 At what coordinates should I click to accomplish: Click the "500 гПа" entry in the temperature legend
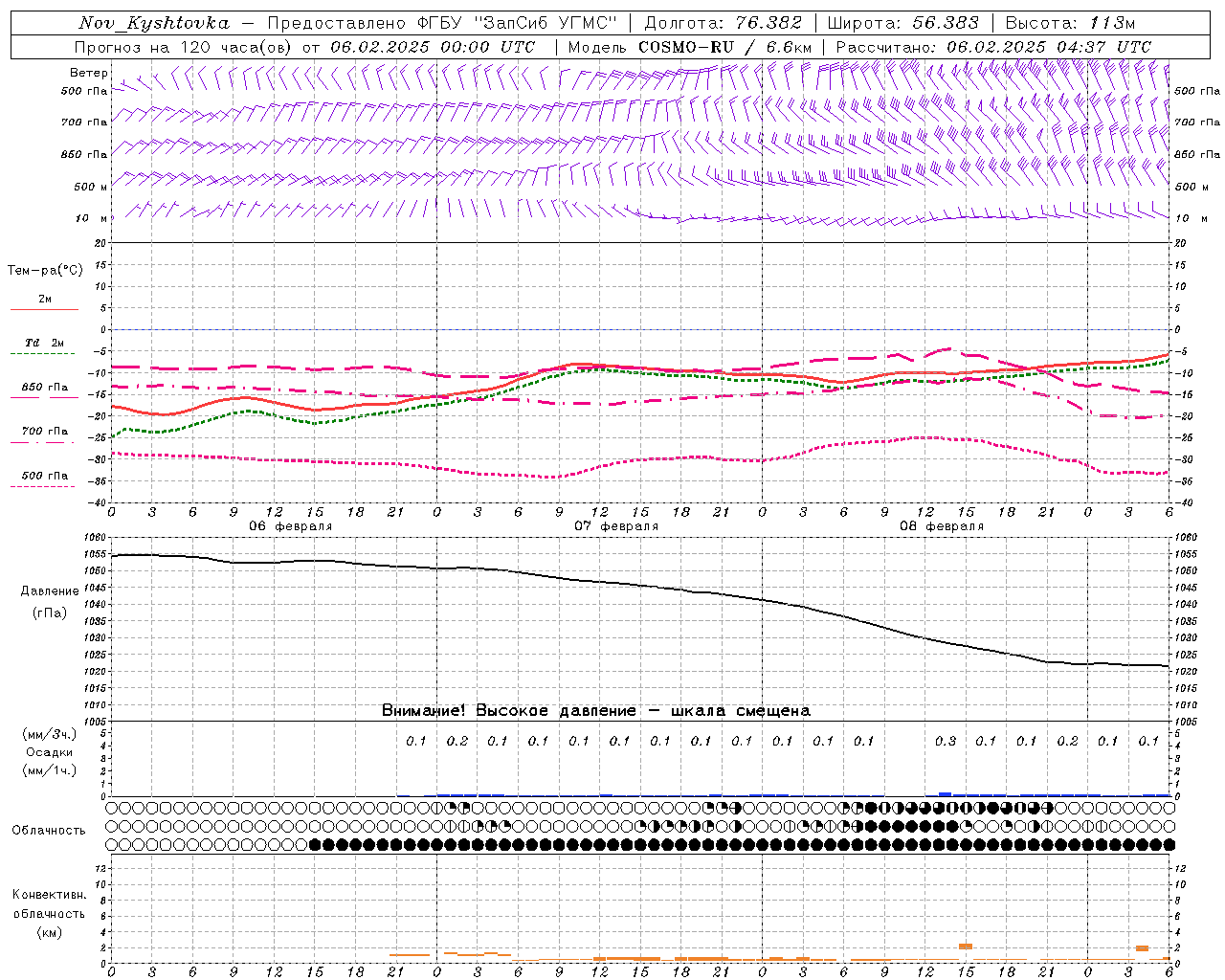(45, 476)
